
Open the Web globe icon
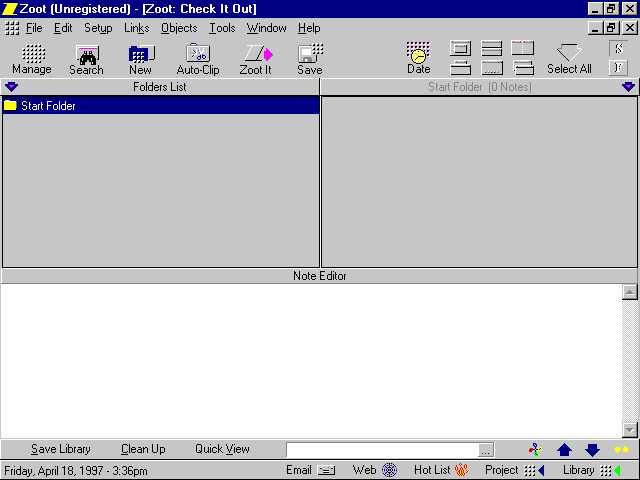(389, 470)
